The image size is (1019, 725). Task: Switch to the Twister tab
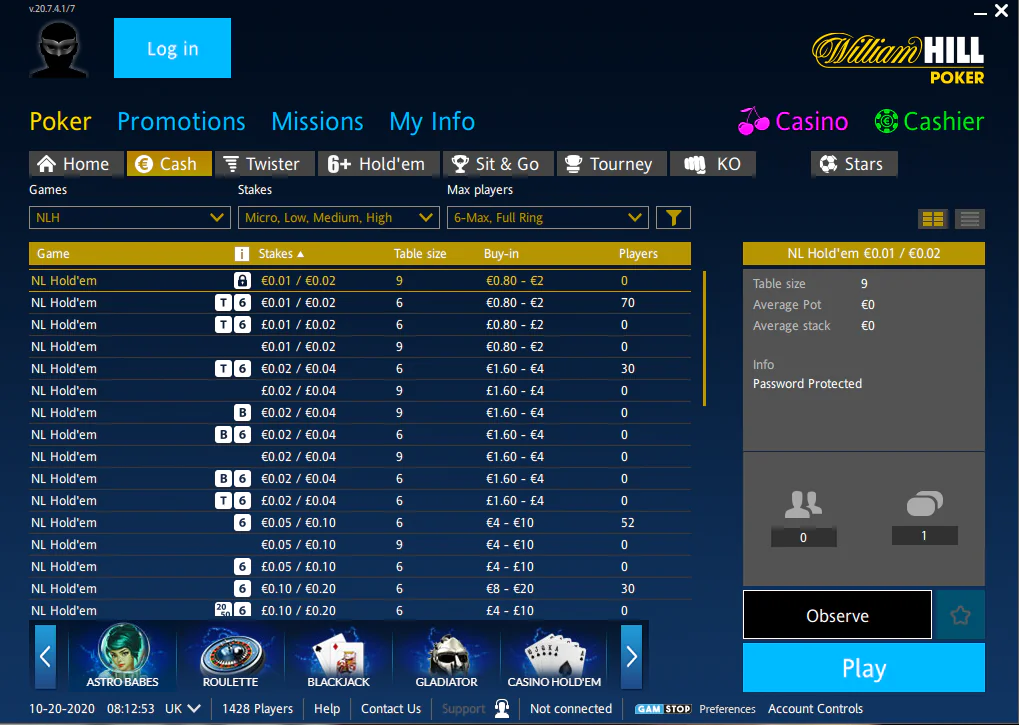click(261, 164)
